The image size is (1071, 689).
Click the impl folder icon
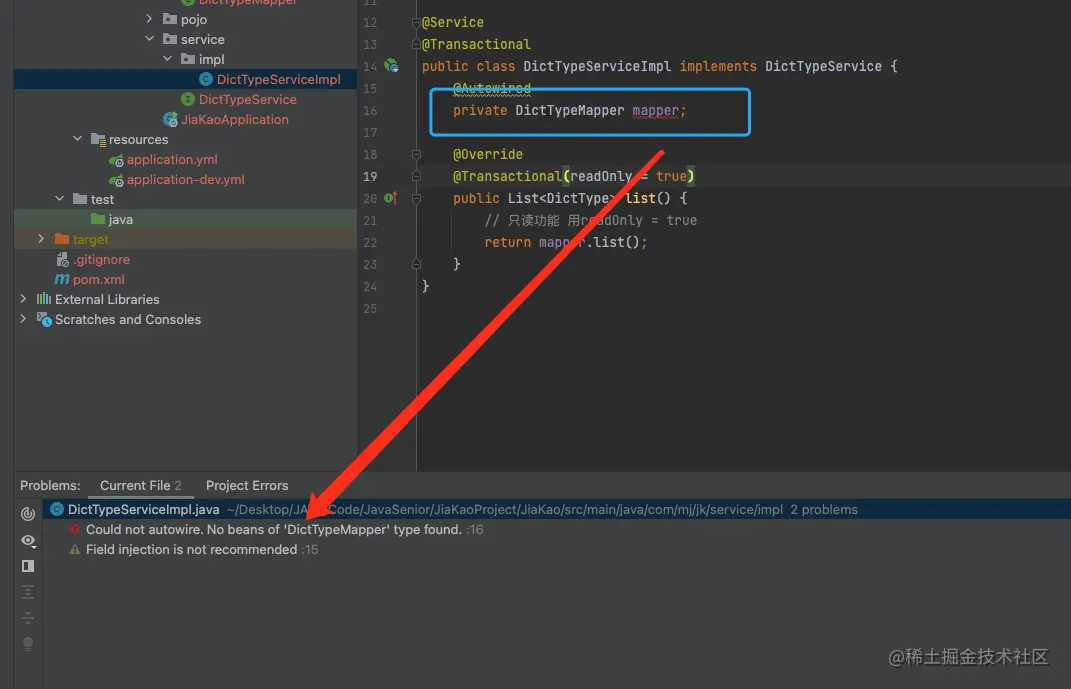188,59
